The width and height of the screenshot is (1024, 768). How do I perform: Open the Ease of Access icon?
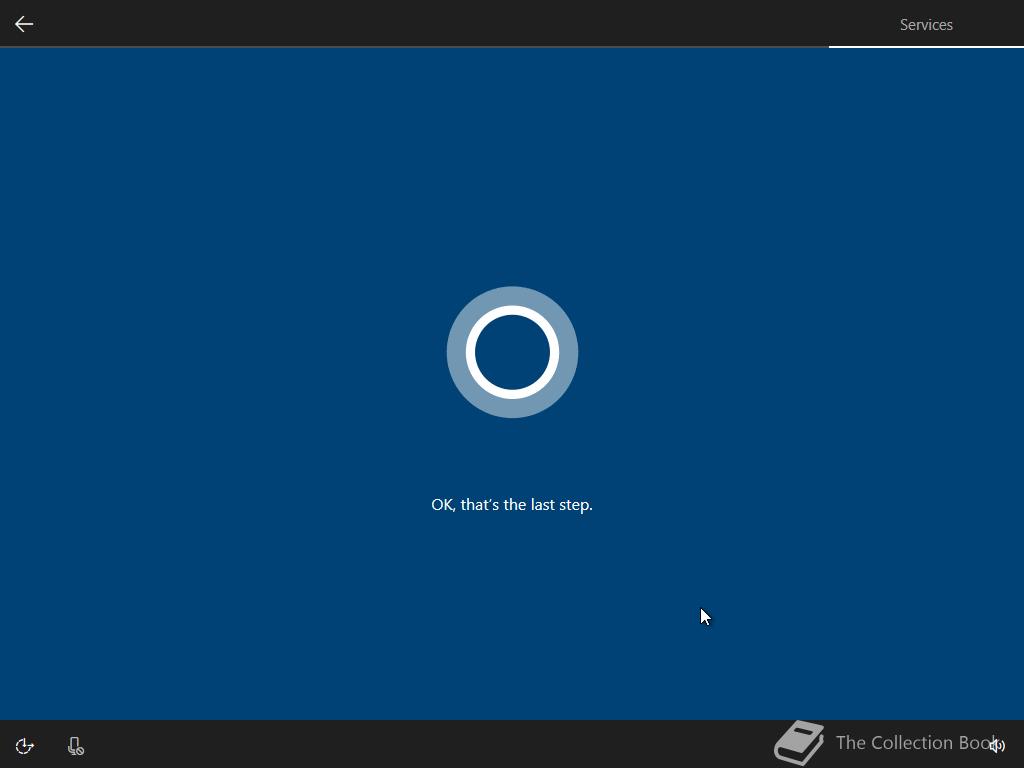click(24, 746)
